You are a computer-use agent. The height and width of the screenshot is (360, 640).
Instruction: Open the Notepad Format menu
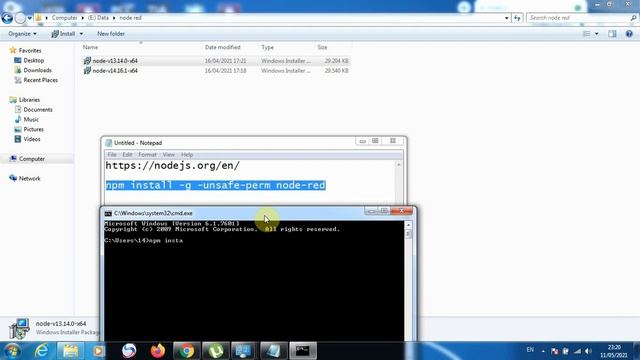coord(147,155)
